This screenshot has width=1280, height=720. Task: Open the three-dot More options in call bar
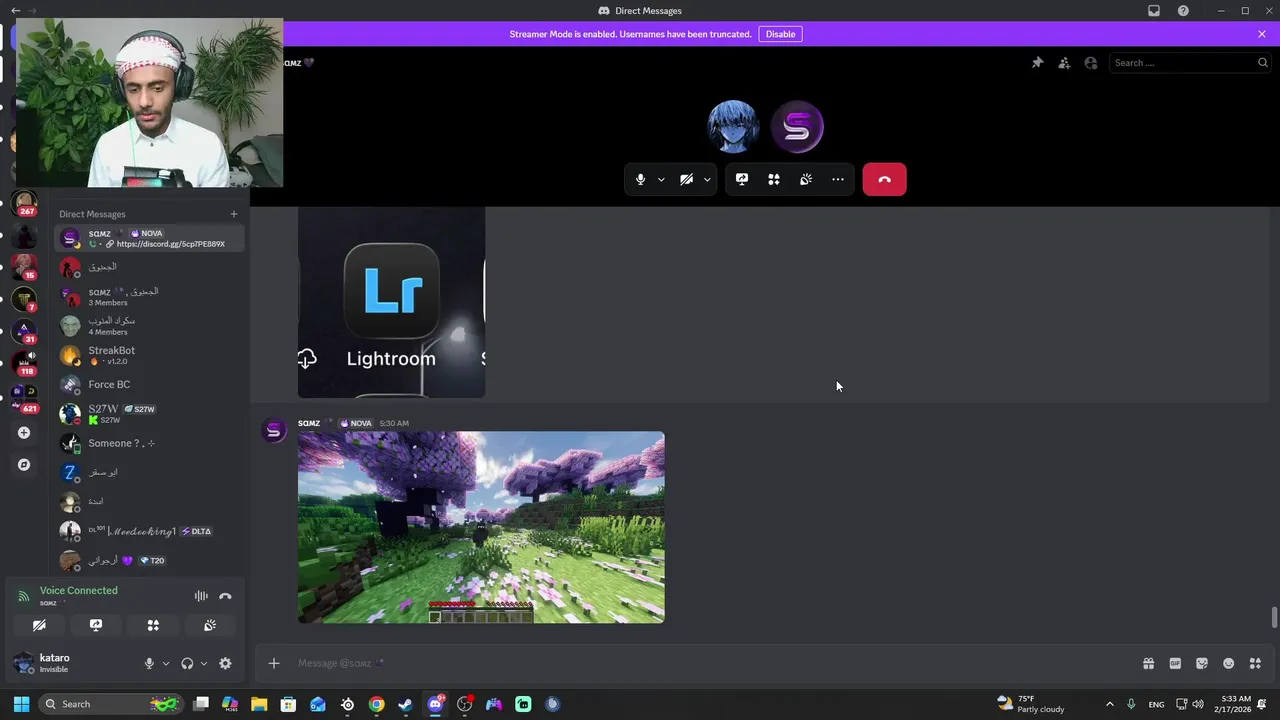click(x=838, y=179)
